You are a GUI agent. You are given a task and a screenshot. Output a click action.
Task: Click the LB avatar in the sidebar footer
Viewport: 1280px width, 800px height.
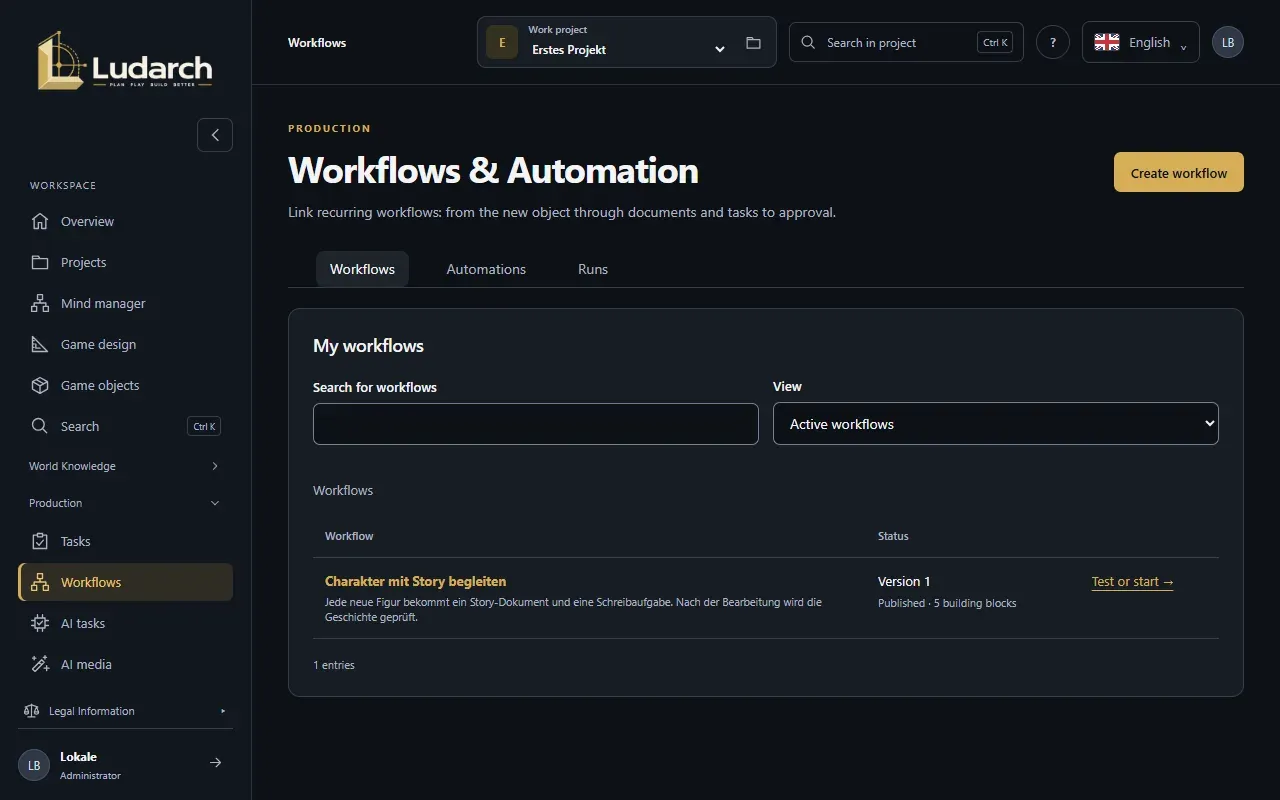tap(34, 765)
